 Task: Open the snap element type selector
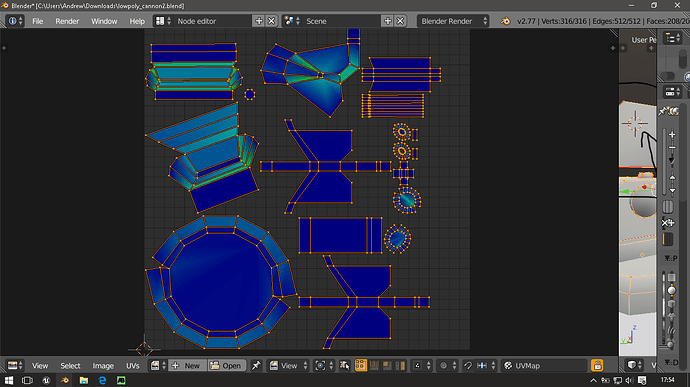(486, 365)
